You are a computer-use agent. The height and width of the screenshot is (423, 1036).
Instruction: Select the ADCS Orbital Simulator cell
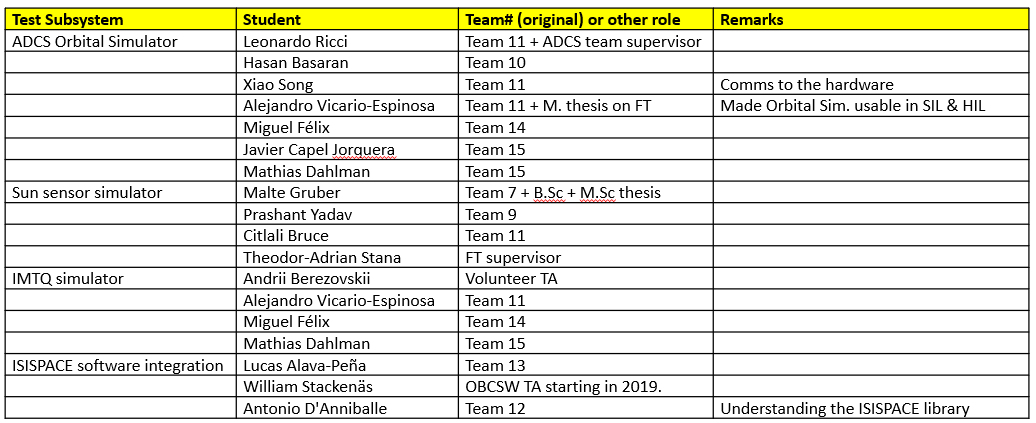(x=94, y=41)
